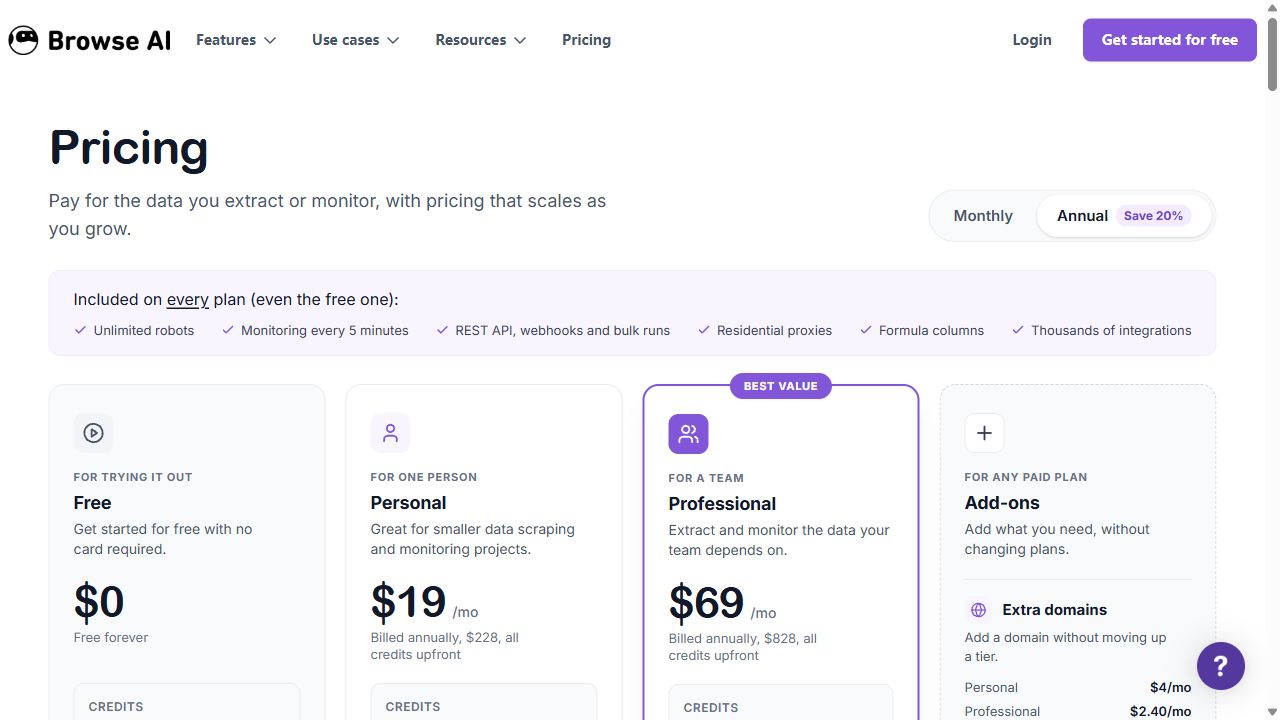Click the Pricing page heading
Image resolution: width=1280 pixels, height=720 pixels.
tap(129, 148)
